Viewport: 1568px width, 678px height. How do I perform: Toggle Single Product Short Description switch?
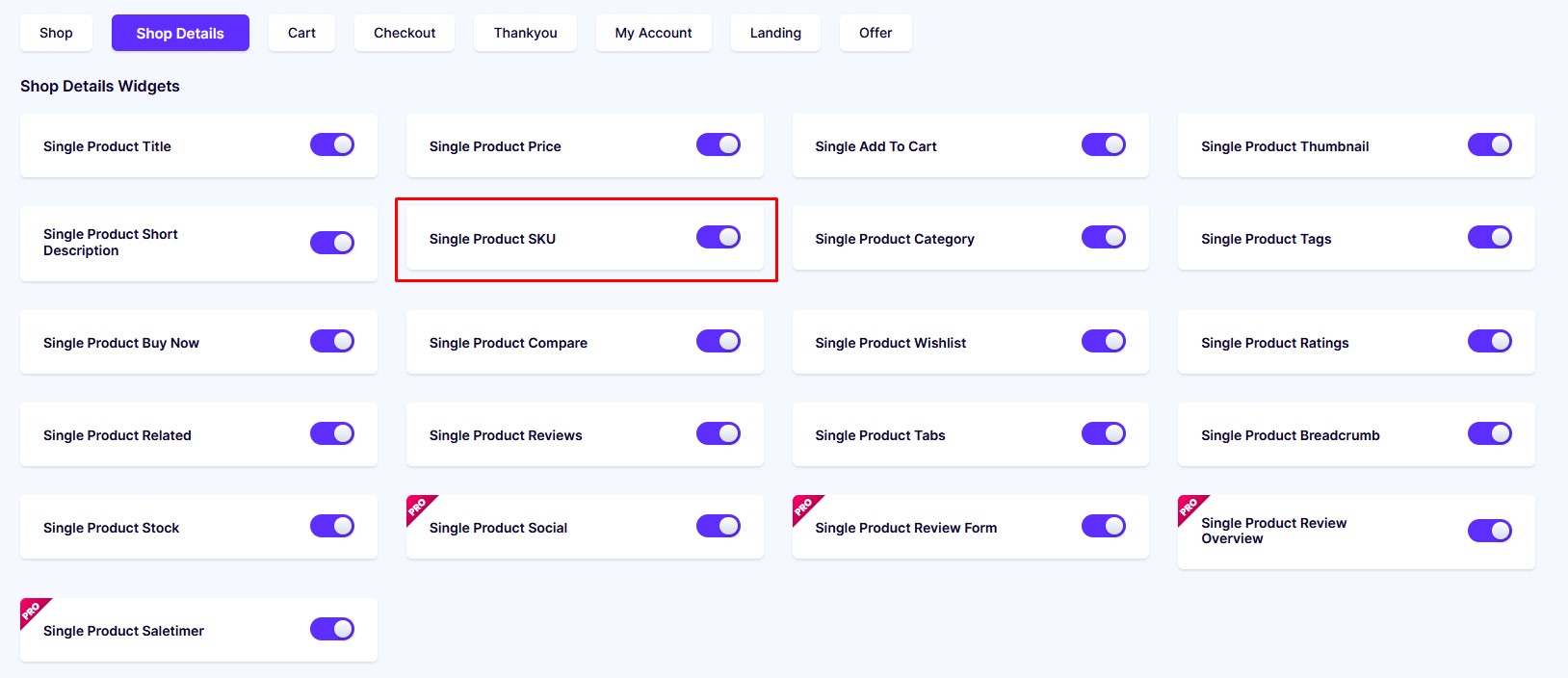click(x=332, y=243)
